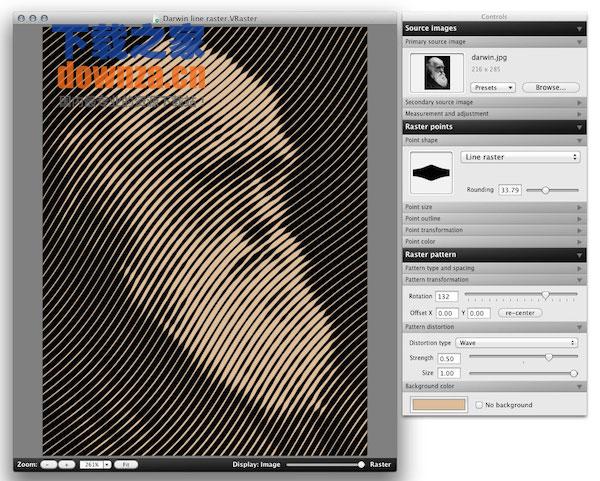Click the 'darwin.jpg' file name text
Screen dimensions: 600x481
tap(489, 57)
